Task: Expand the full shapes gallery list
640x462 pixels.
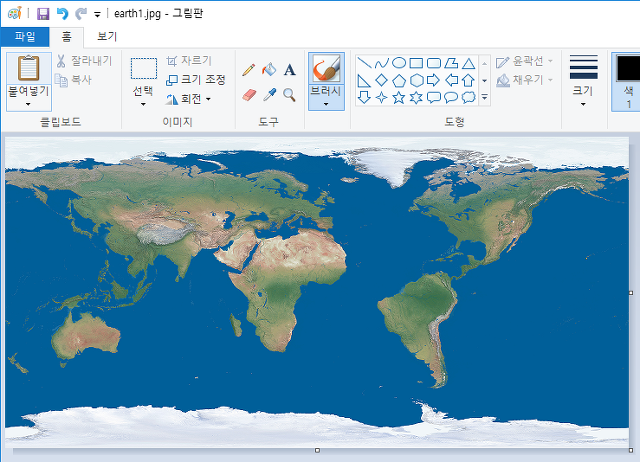Action: pos(484,98)
